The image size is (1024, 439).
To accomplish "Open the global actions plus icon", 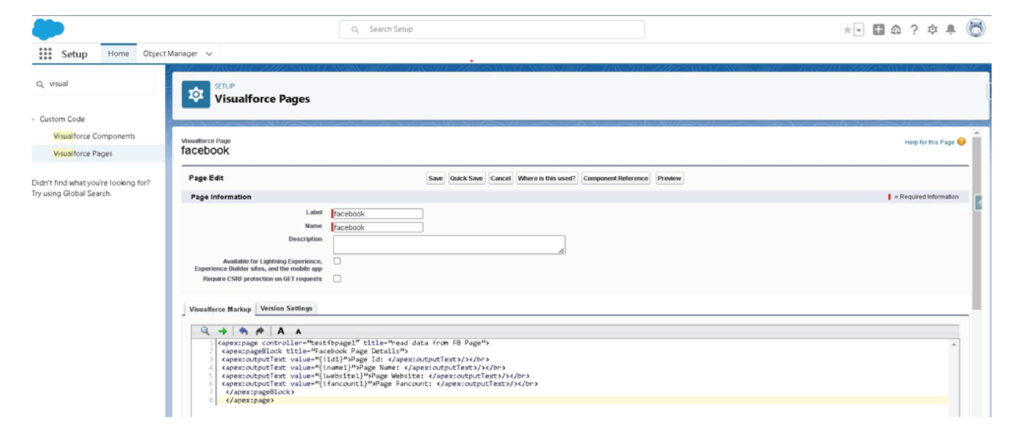I will 879,29.
